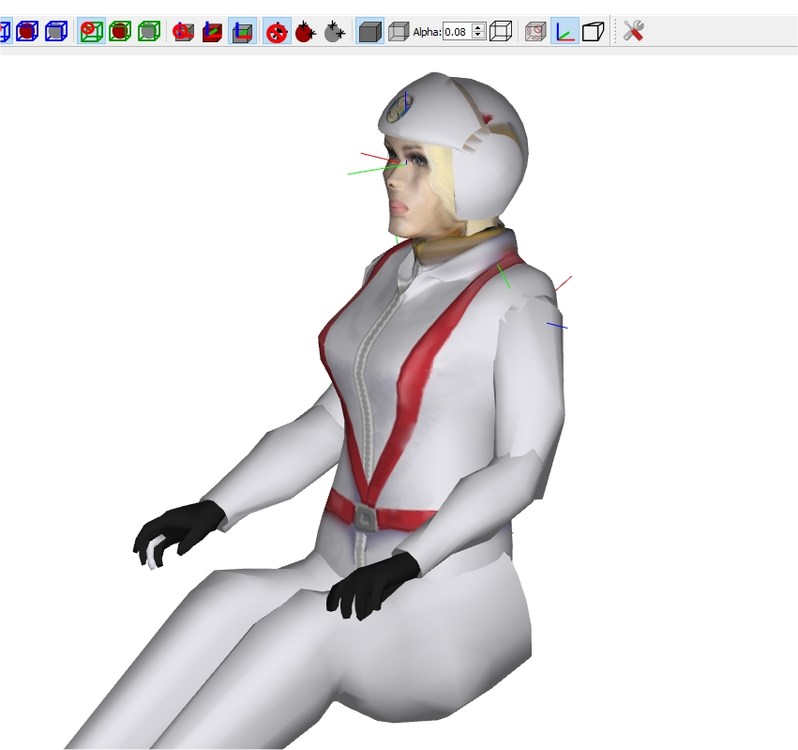Open the wrench and screwdriver settings tool
This screenshot has width=798, height=750.
pyautogui.click(x=633, y=32)
